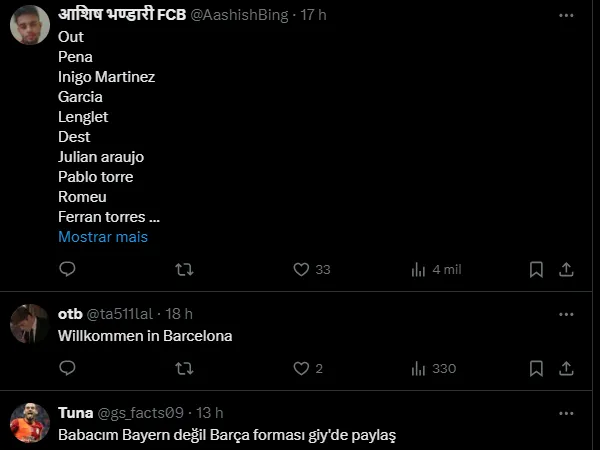Screen dimensions: 600x450
Task: Open otb's profile picture
Action: [x=29, y=323]
